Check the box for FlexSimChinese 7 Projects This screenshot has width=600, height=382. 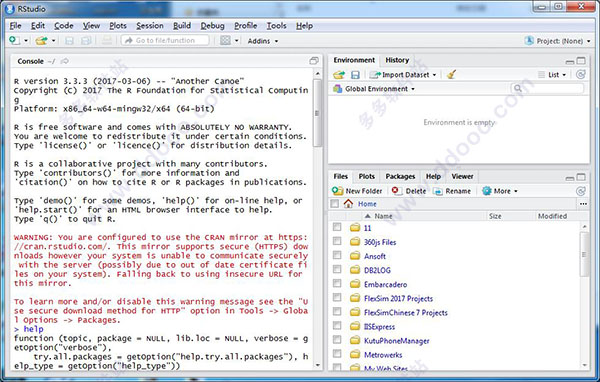click(x=337, y=312)
